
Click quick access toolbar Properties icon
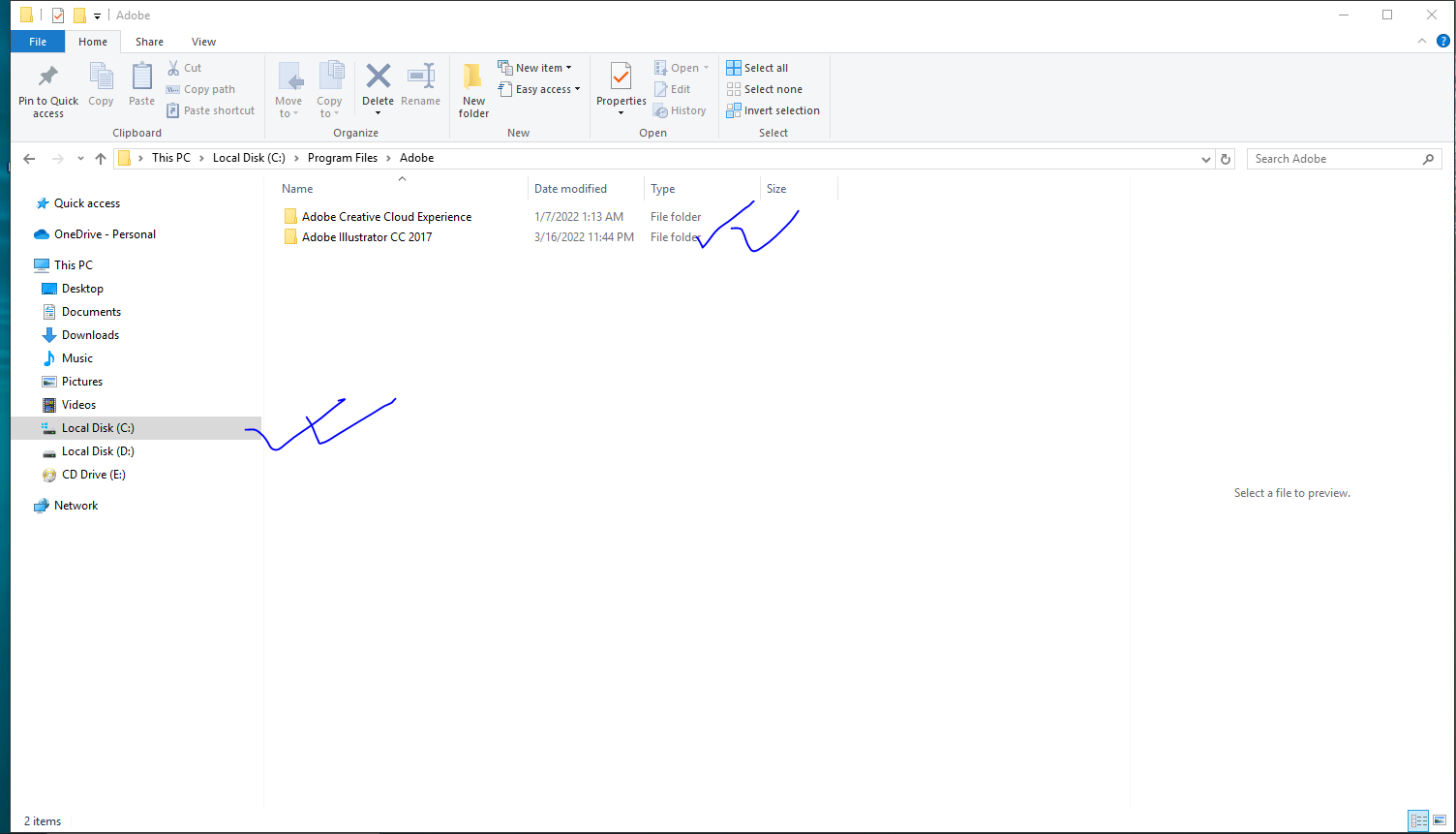[x=58, y=15]
